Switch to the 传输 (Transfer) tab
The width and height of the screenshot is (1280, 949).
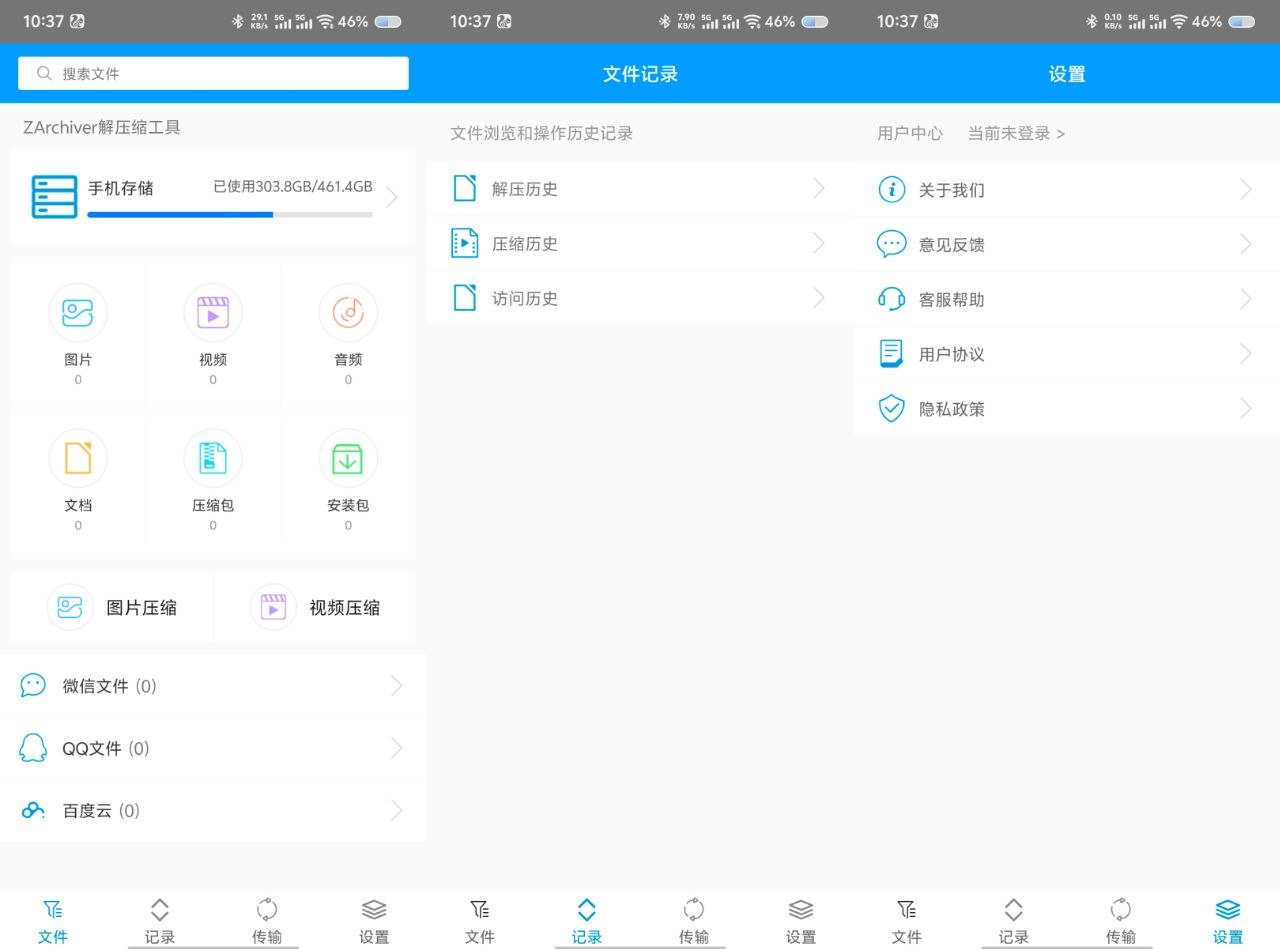tap(266, 918)
